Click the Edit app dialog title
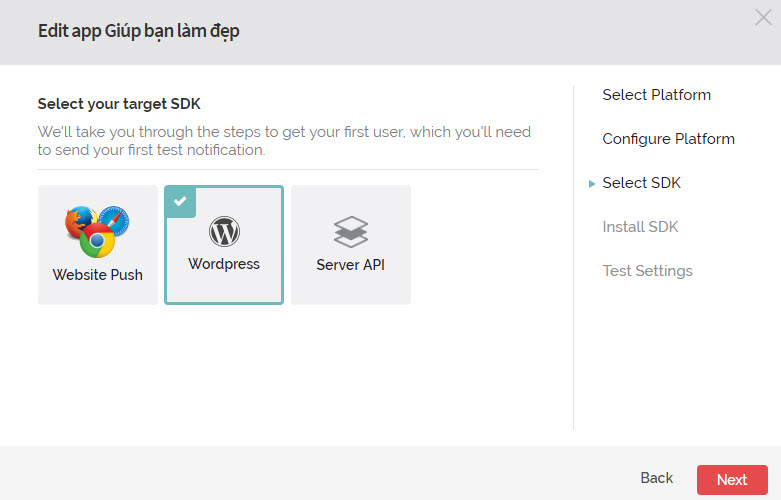 point(138,31)
